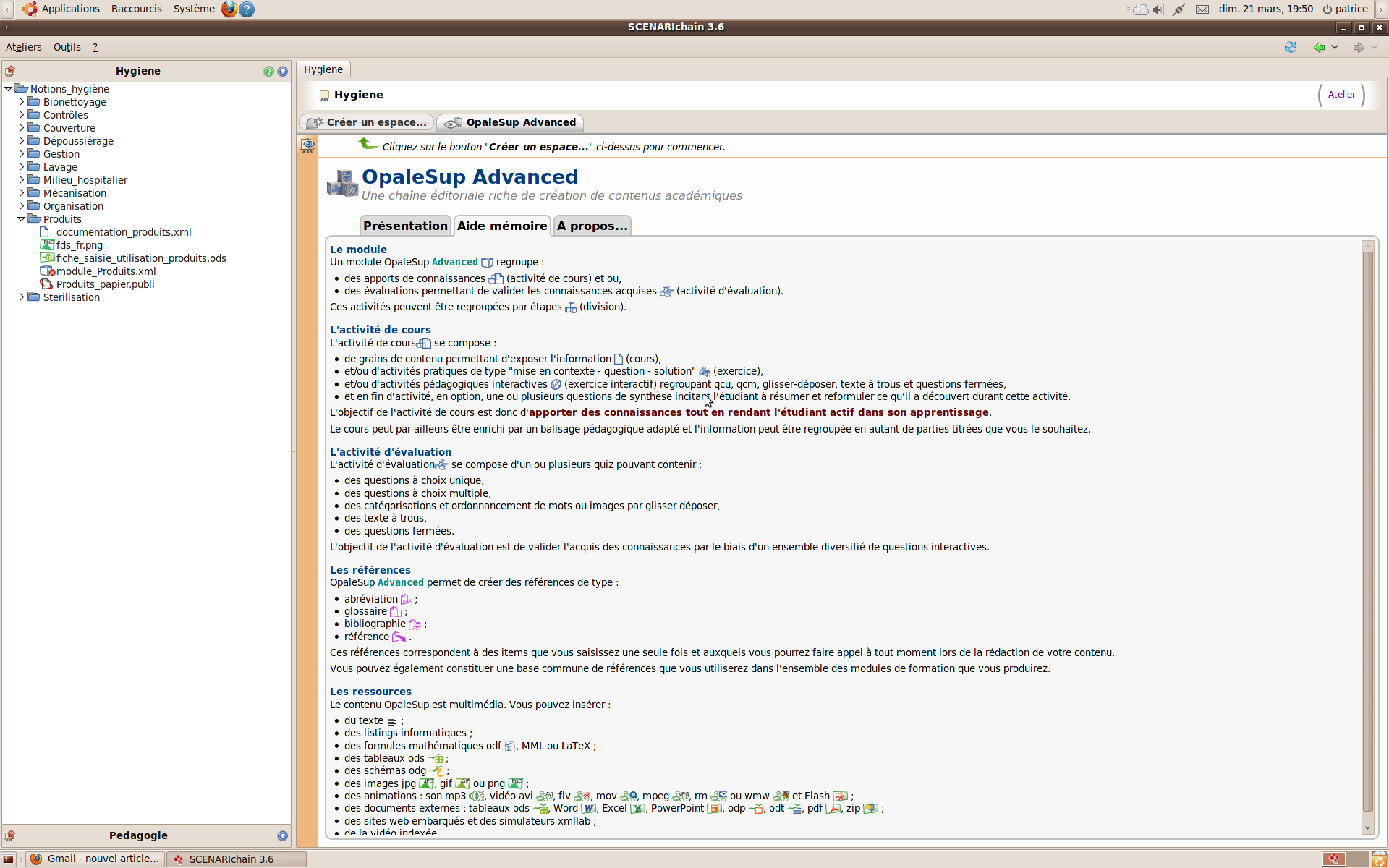
Task: Click the grey forward arrow
Action: tap(1359, 47)
